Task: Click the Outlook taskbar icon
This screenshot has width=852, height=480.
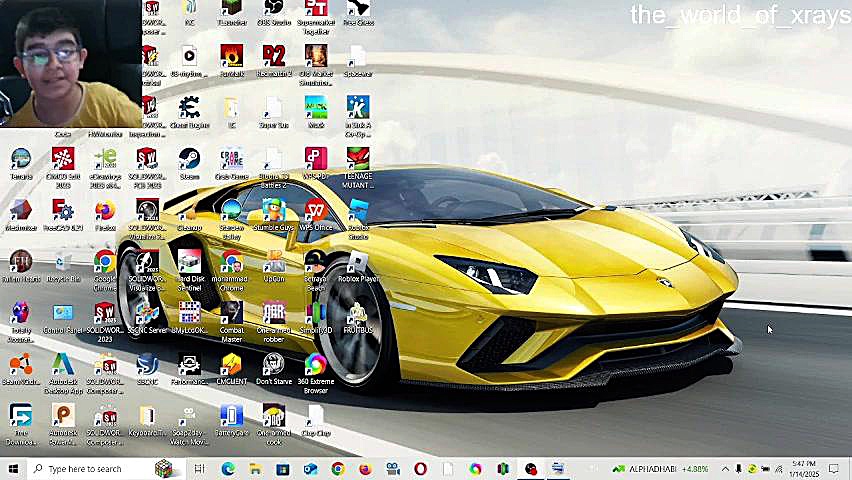Action: 310,469
